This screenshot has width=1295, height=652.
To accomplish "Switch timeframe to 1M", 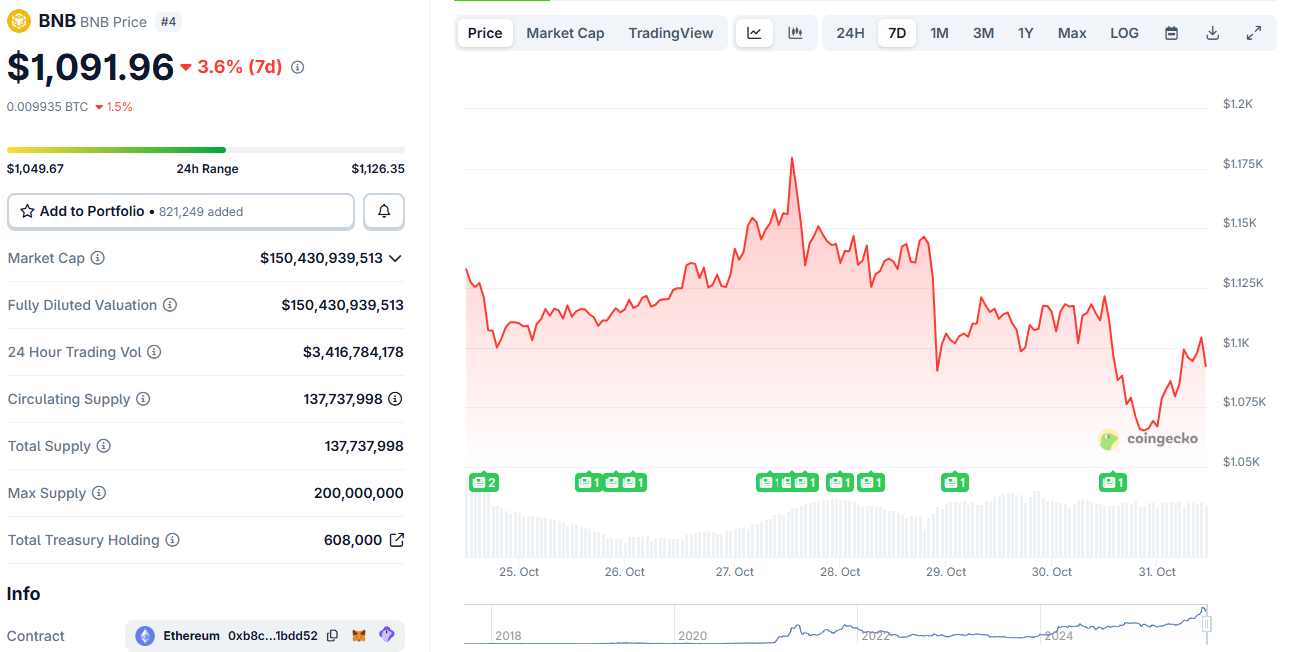I will pos(939,32).
